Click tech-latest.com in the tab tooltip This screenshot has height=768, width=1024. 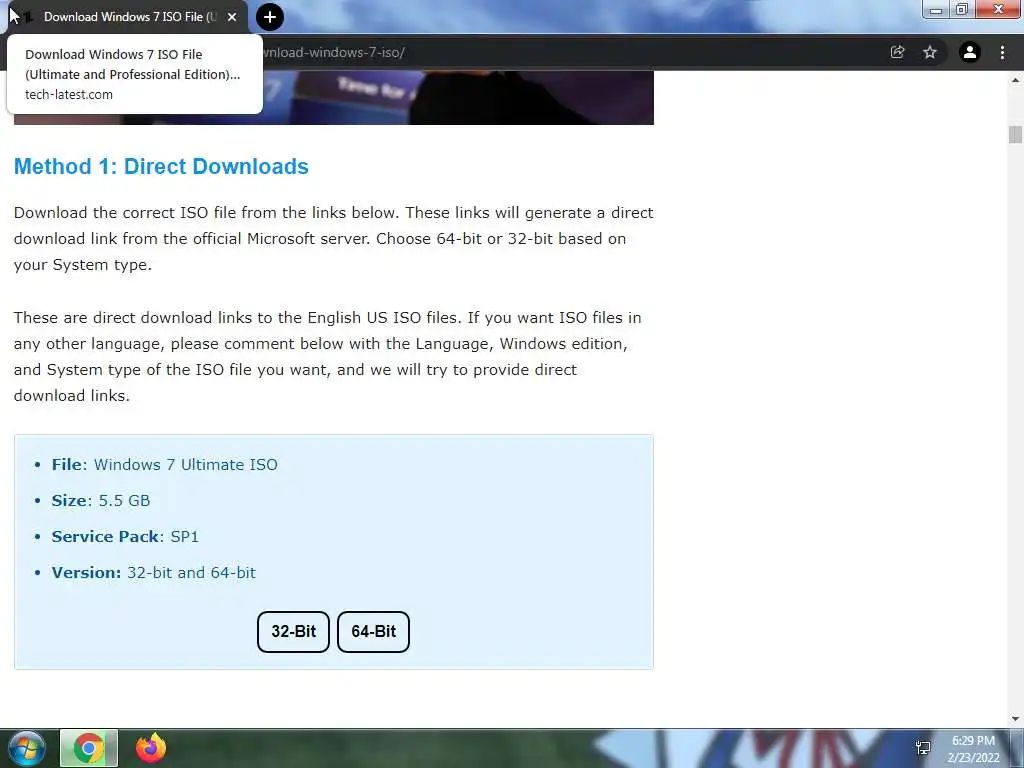[69, 94]
